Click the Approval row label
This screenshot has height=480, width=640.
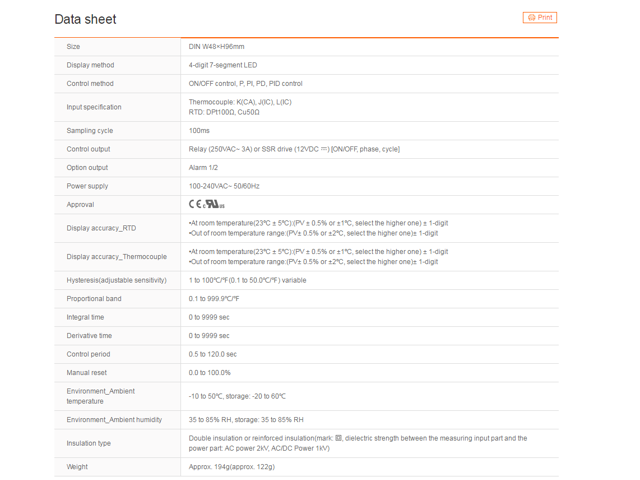pos(80,205)
